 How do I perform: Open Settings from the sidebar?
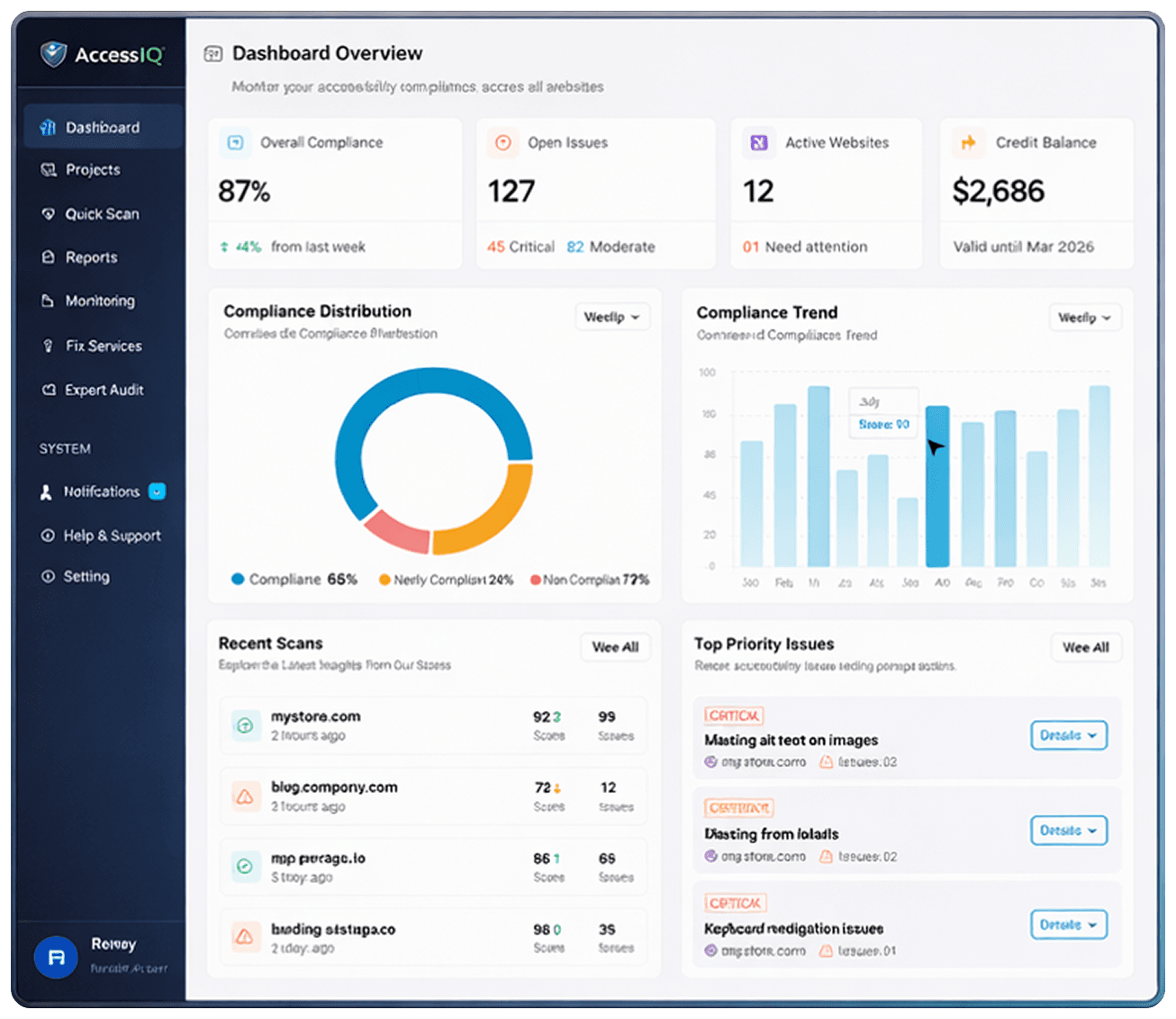[x=86, y=576]
